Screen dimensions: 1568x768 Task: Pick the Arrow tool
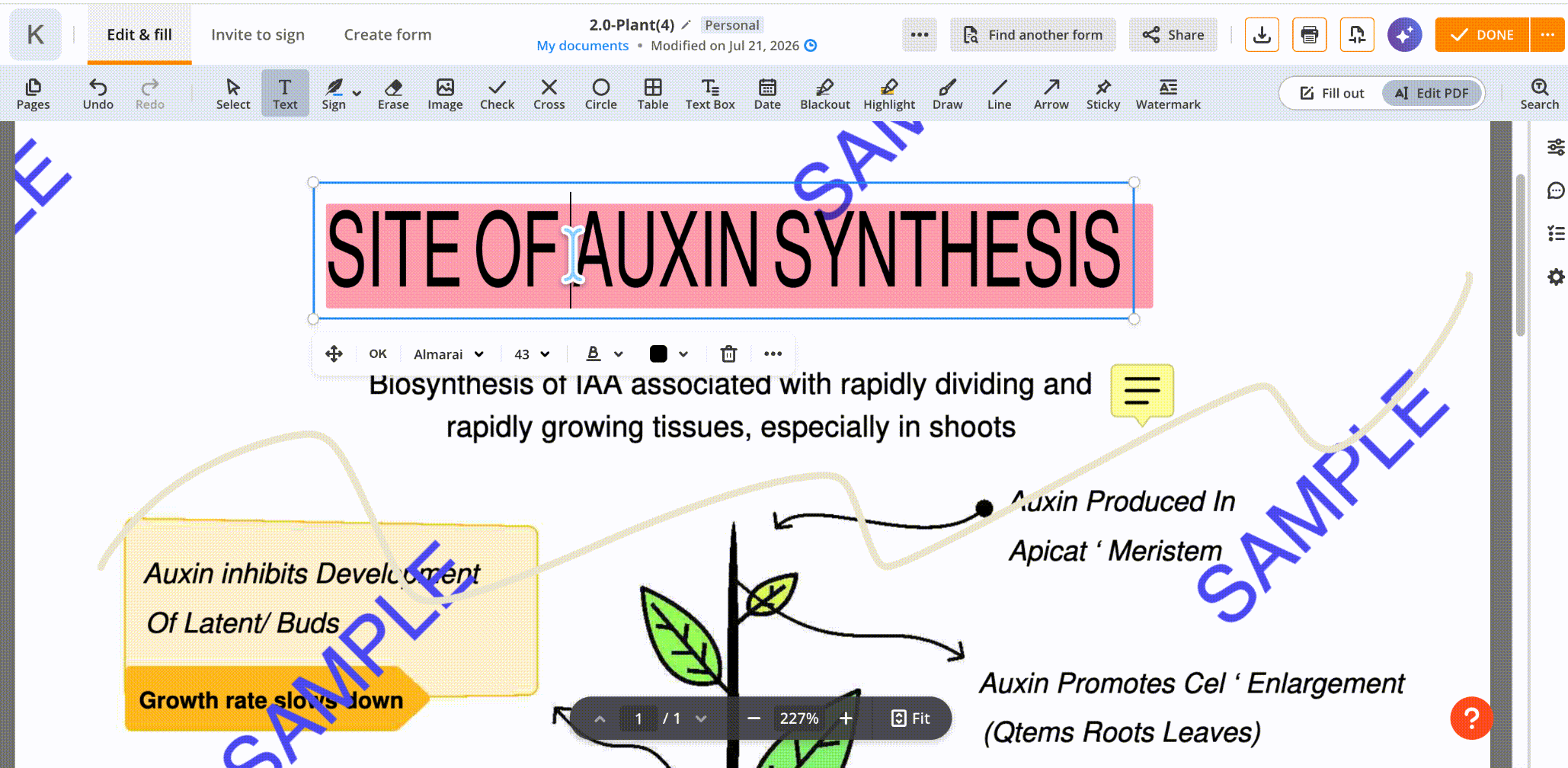(x=1051, y=94)
